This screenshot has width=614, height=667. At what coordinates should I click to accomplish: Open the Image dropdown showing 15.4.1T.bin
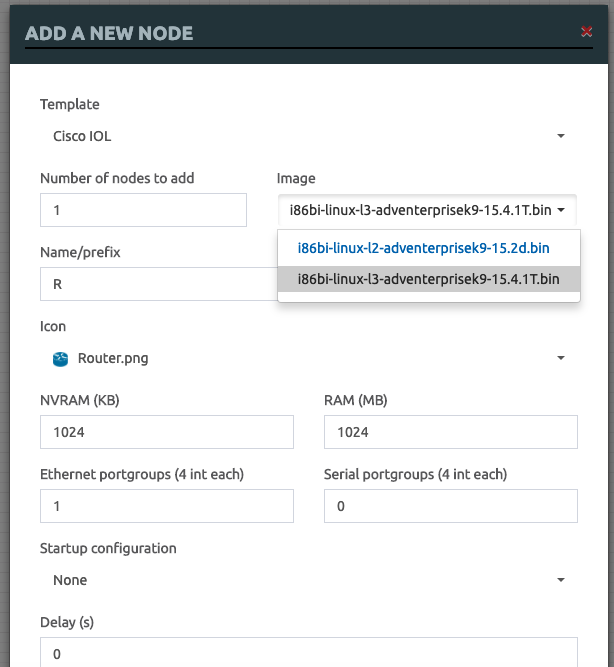coord(427,210)
